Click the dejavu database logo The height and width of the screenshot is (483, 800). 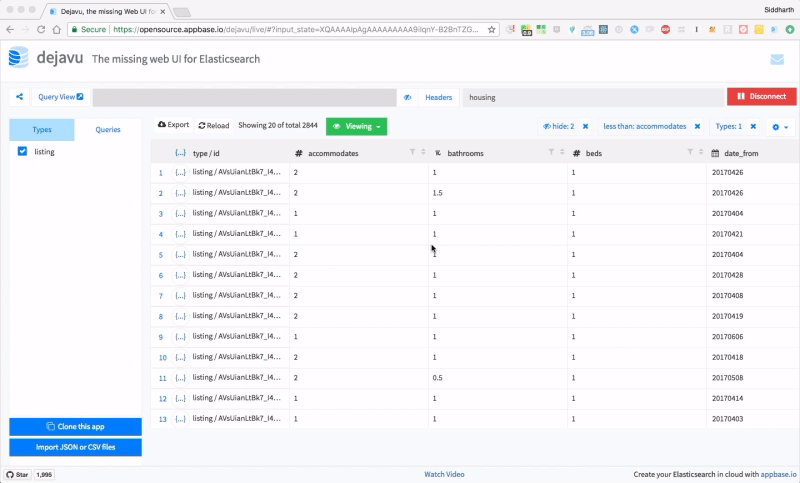[18, 57]
